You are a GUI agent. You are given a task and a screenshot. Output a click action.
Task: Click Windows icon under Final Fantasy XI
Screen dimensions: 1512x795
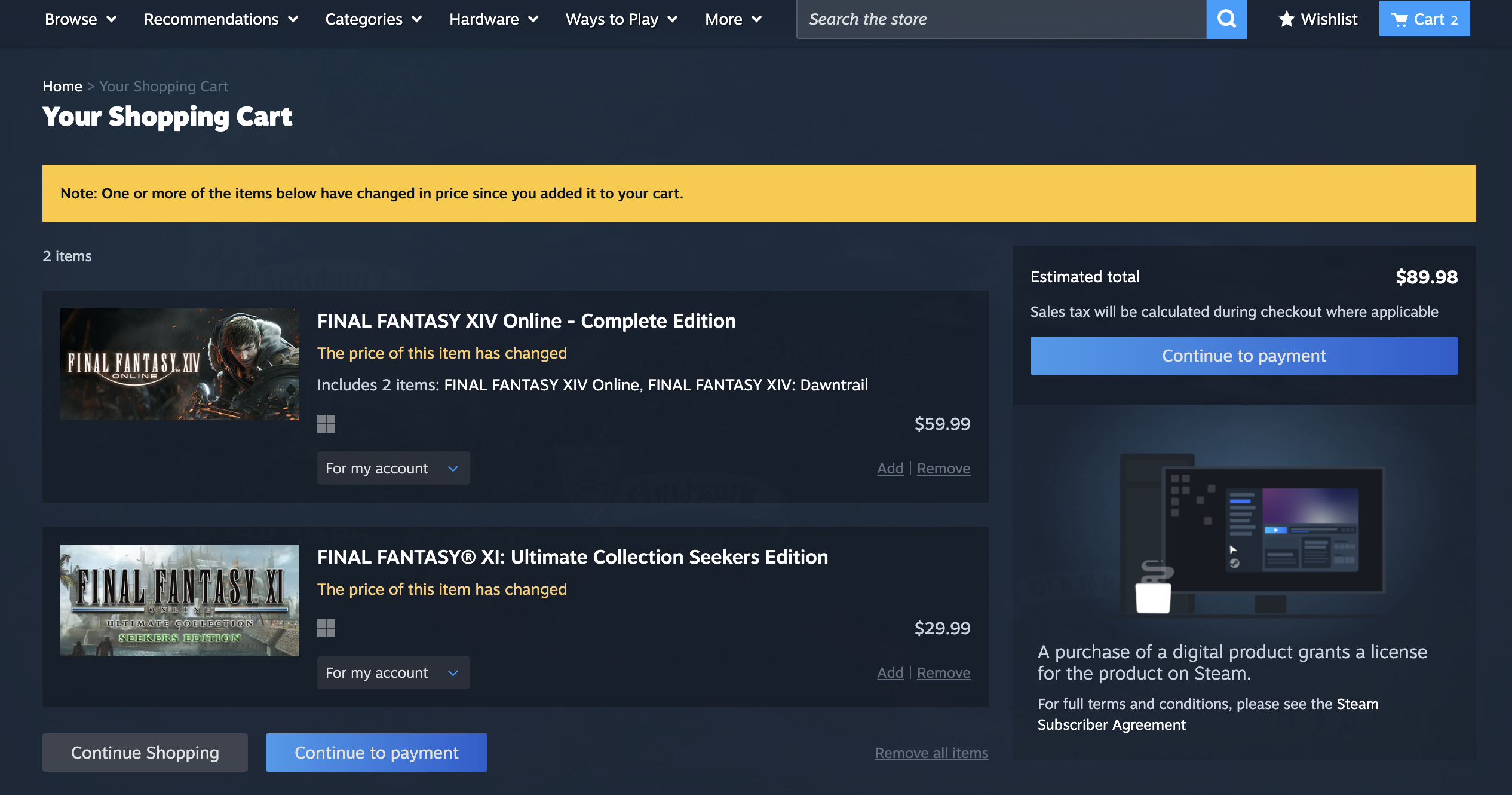click(326, 628)
